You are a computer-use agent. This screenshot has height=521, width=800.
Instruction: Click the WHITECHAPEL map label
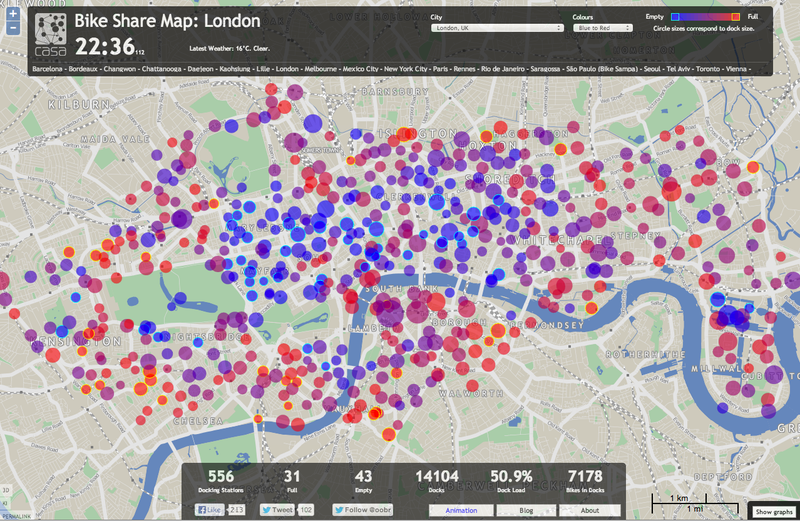(x=558, y=239)
